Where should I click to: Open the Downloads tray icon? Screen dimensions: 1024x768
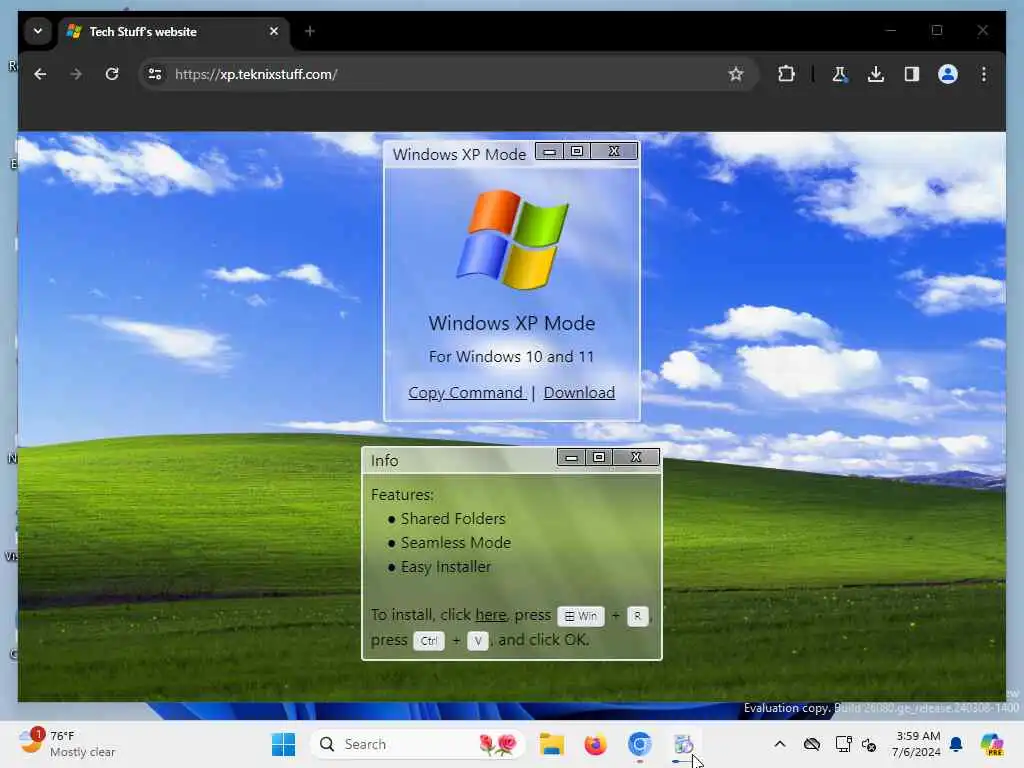coord(876,74)
